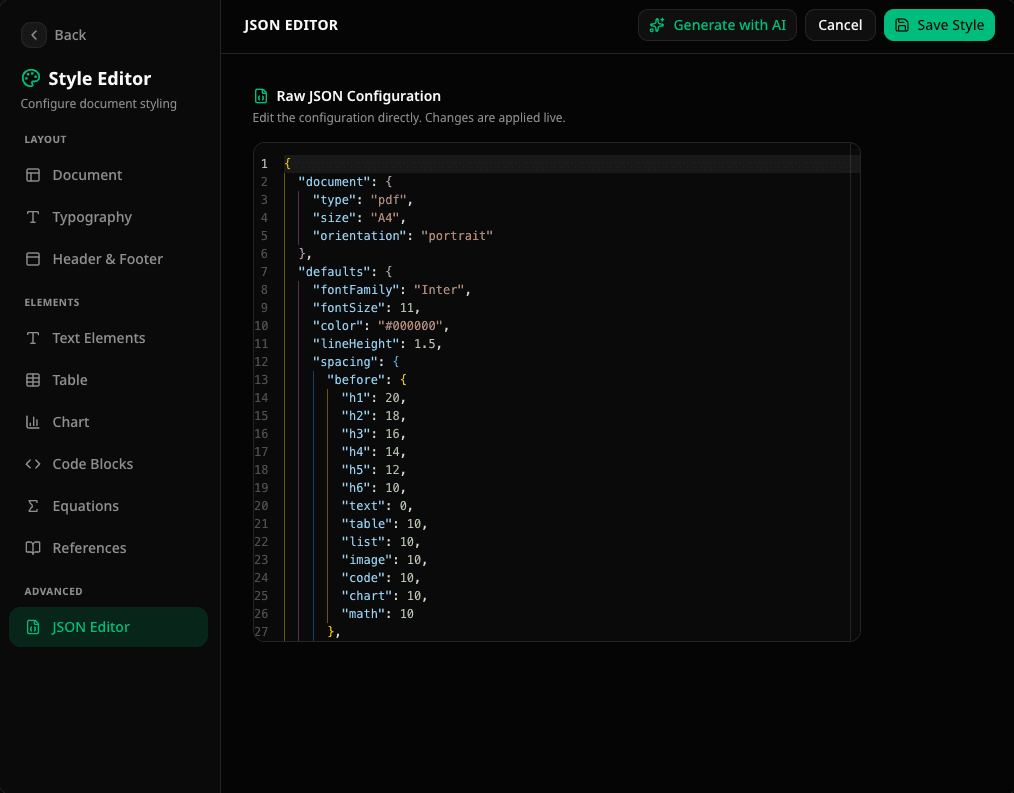The width and height of the screenshot is (1014, 793).
Task: Click the Document layout icon
Action: tap(33, 175)
